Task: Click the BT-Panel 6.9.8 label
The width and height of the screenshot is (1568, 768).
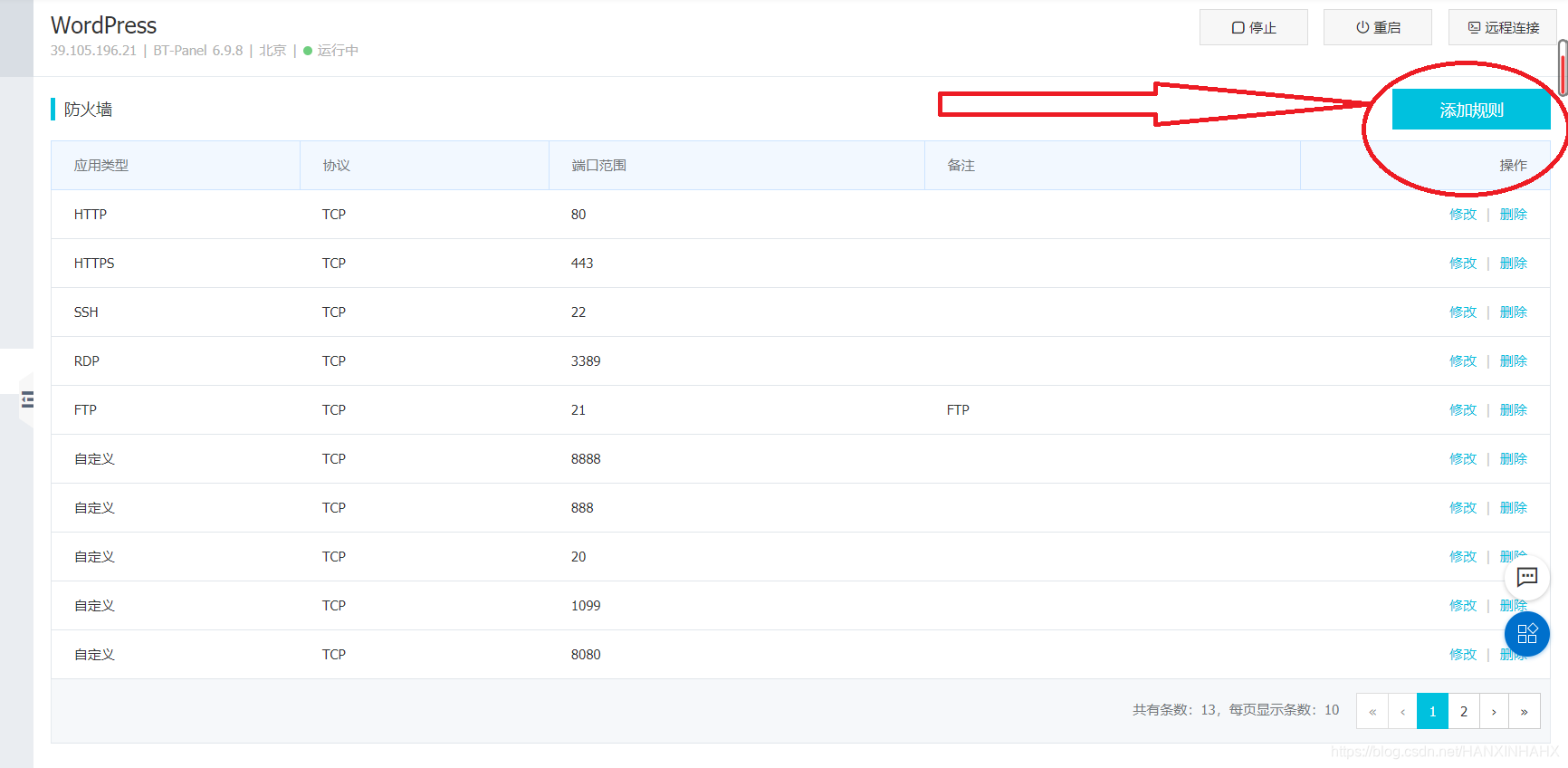Action: pos(198,51)
